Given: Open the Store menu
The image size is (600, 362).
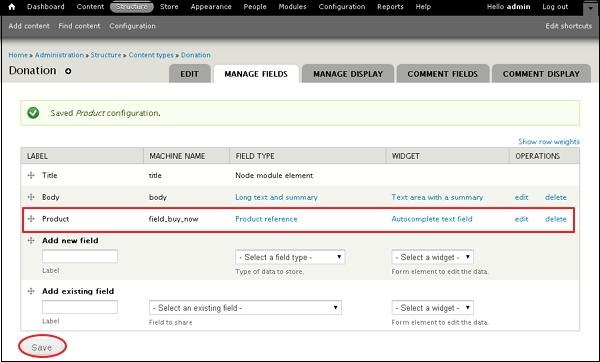Looking at the screenshot, I should [169, 7].
